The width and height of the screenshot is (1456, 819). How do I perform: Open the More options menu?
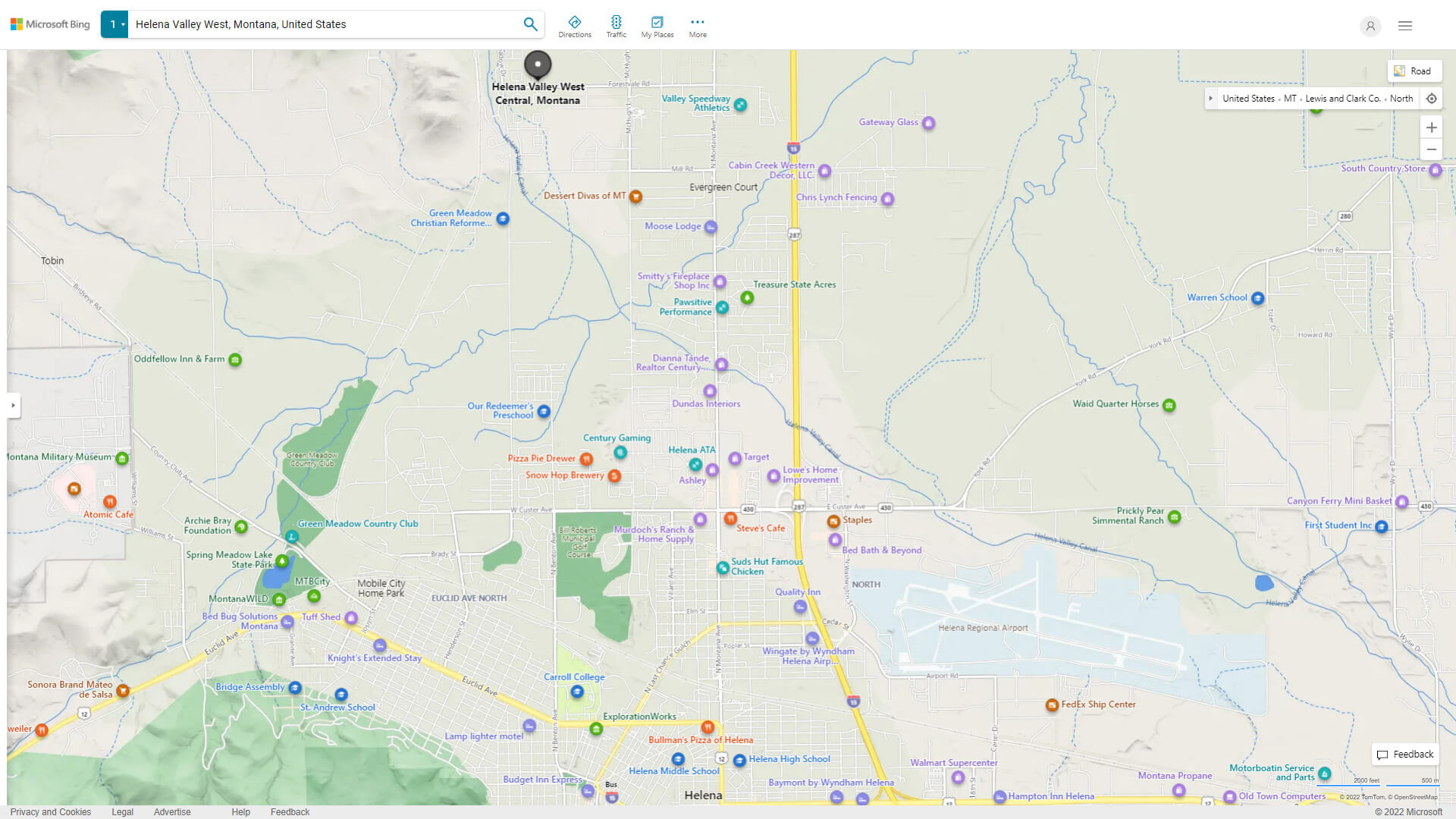point(697,27)
